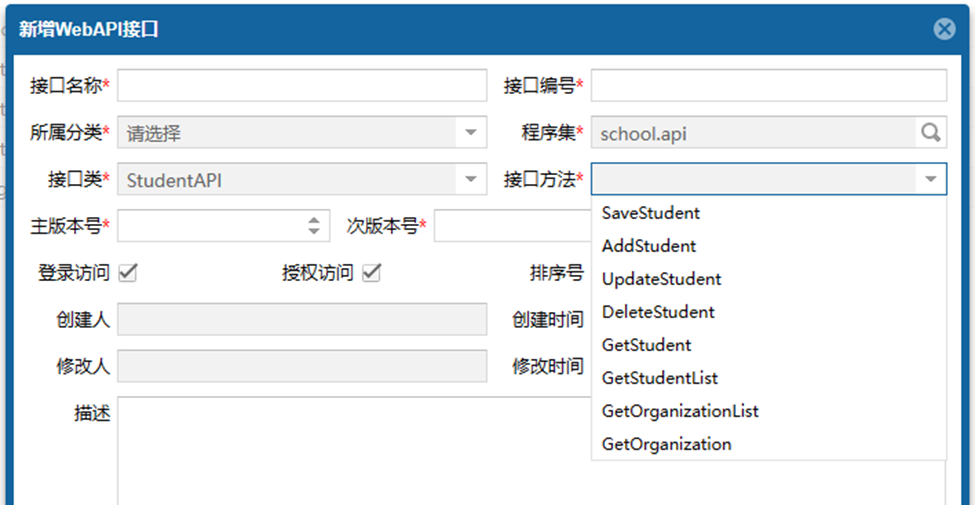Open the 接口类 StudentAPI dropdown arrow
The height and width of the screenshot is (505, 975).
(x=471, y=179)
